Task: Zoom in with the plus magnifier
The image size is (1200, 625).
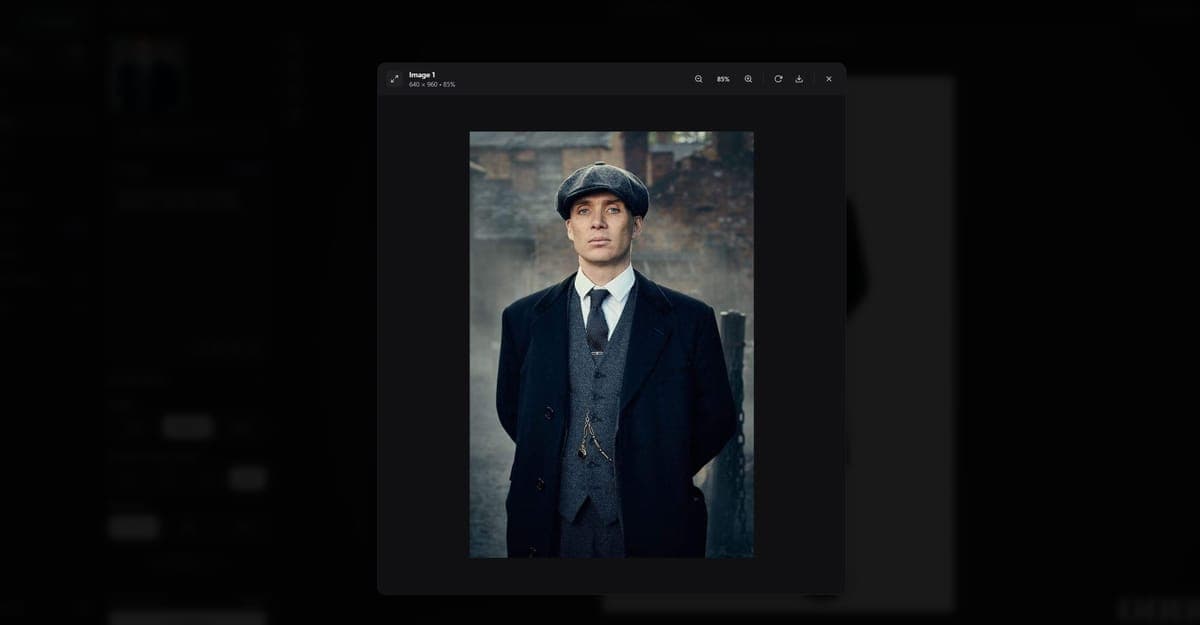Action: tap(748, 79)
